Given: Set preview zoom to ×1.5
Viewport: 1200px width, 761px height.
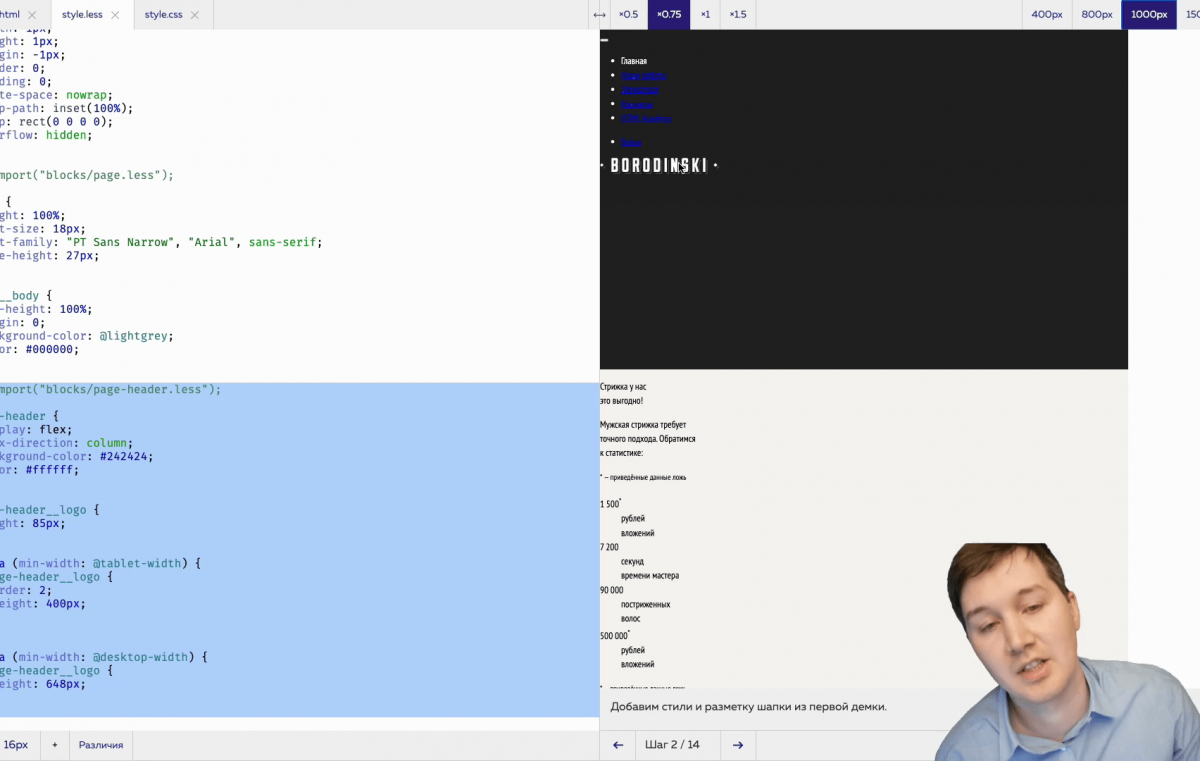Looking at the screenshot, I should (738, 14).
